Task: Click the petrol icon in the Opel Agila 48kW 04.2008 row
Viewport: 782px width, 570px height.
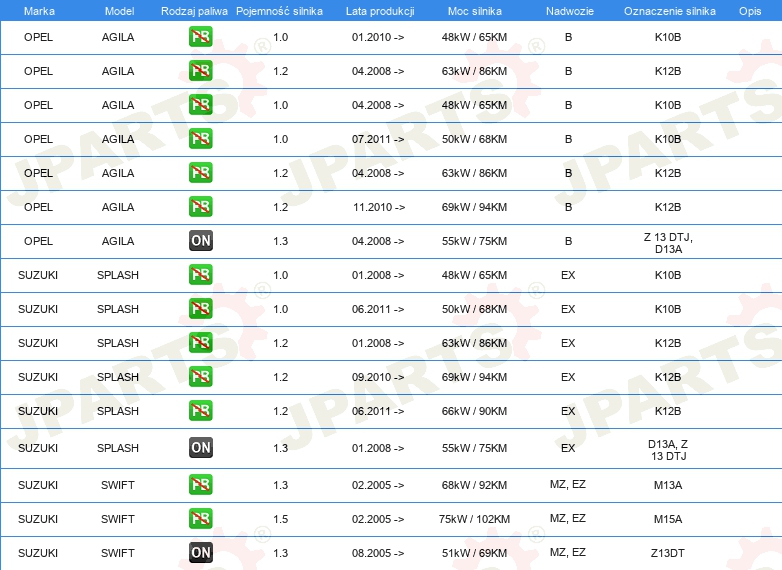Action: (x=200, y=105)
